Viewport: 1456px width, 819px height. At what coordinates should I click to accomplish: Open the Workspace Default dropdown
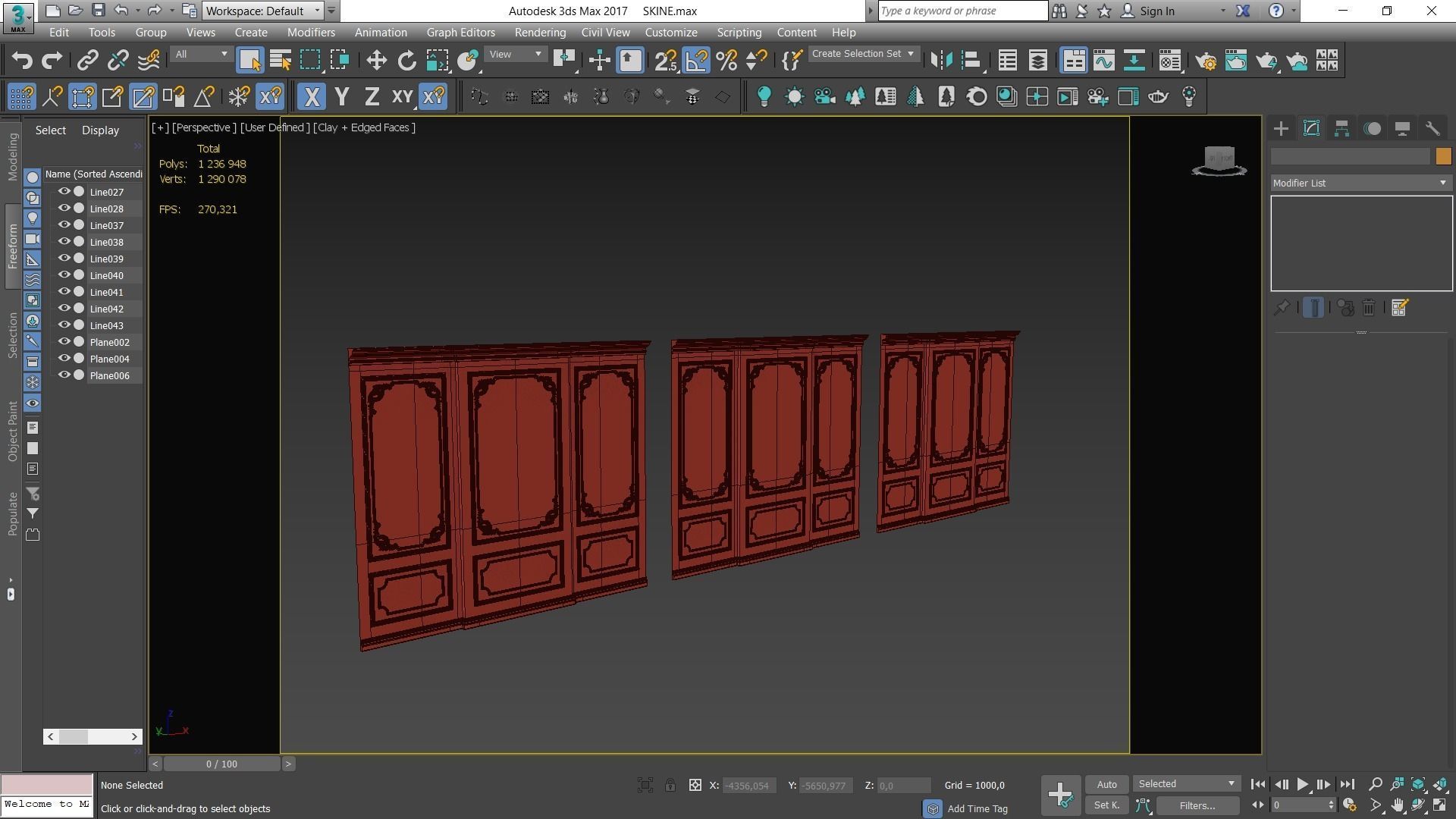263,11
